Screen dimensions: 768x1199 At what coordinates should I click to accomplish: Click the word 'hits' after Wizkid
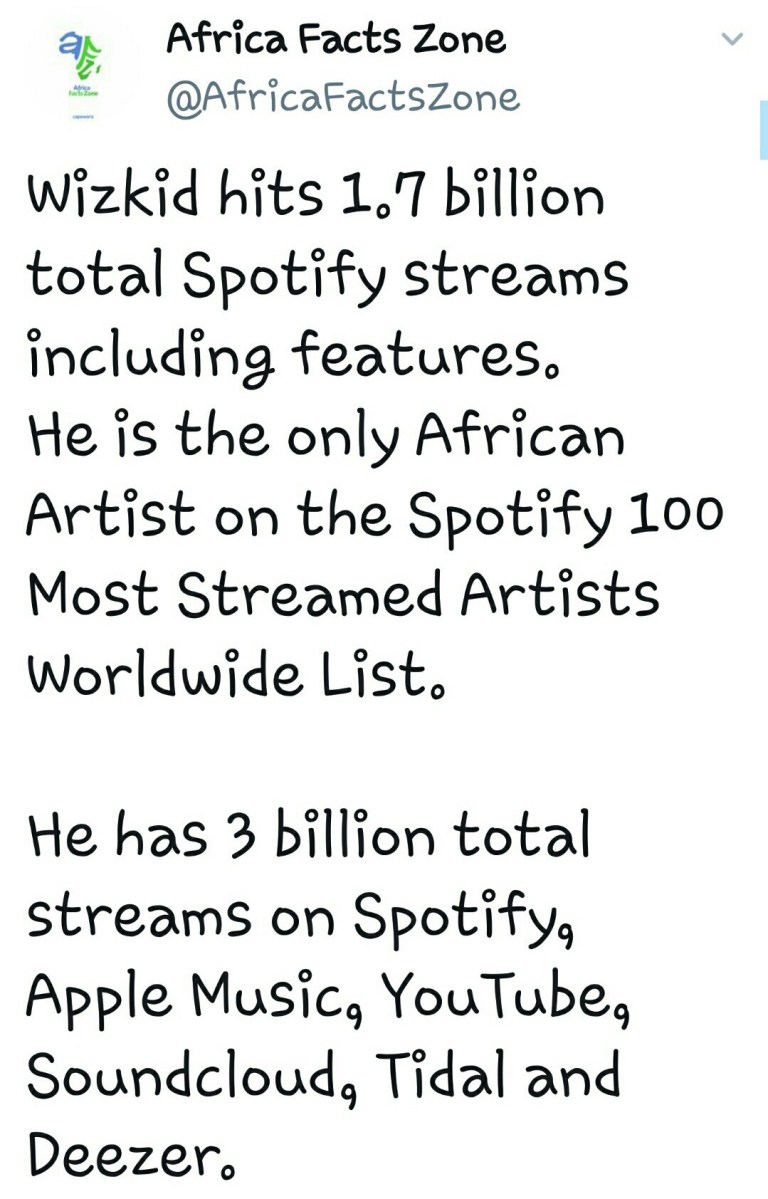pos(270,193)
